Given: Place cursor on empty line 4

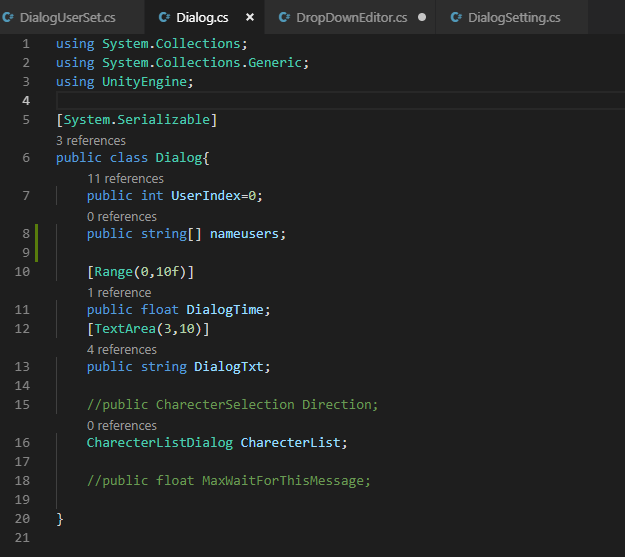Looking at the screenshot, I should click(300, 101).
